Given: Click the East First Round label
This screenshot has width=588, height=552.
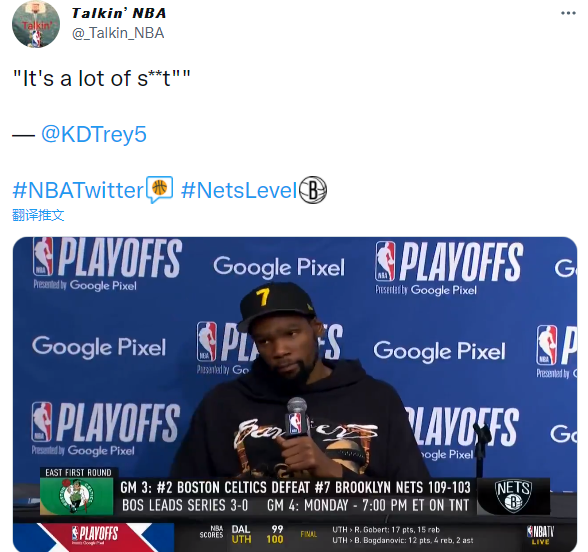Looking at the screenshot, I should pyautogui.click(x=78, y=472).
